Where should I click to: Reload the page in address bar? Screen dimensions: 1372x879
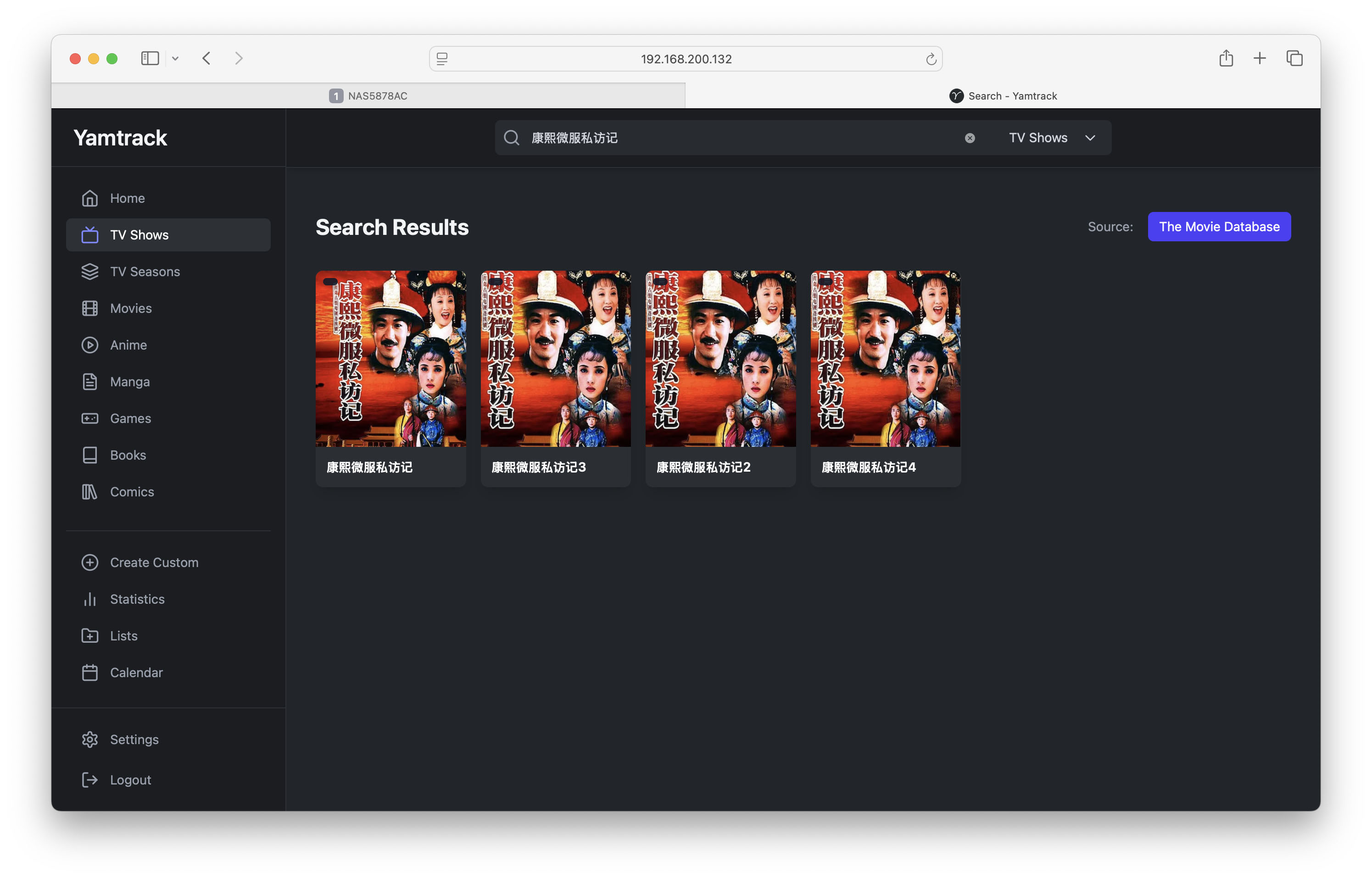pyautogui.click(x=931, y=59)
